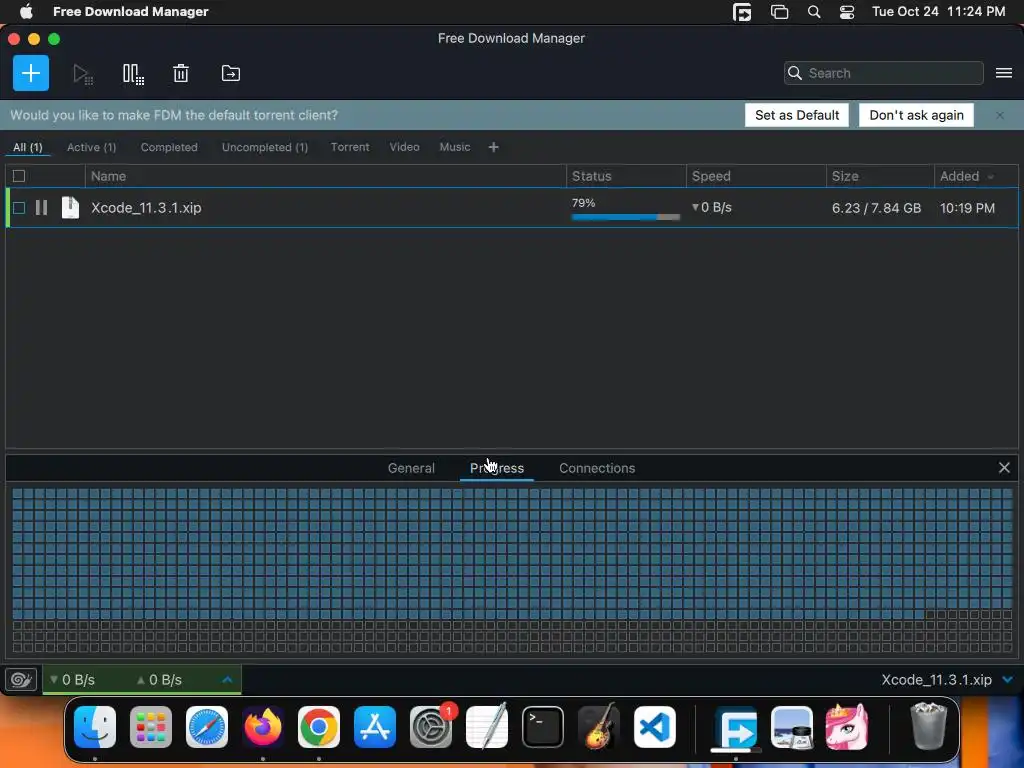This screenshot has width=1024, height=768.
Task: Click the Don't ask again button
Action: click(916, 115)
